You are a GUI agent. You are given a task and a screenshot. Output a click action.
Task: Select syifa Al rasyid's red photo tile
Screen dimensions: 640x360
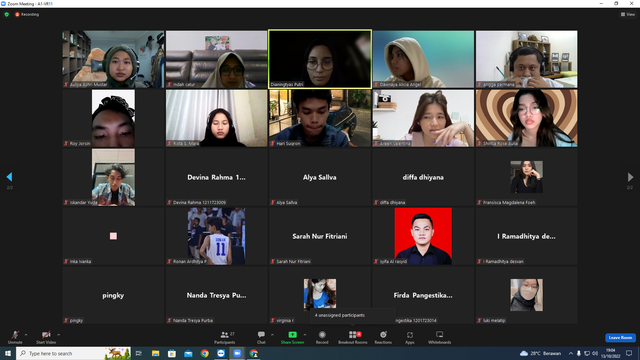423,236
